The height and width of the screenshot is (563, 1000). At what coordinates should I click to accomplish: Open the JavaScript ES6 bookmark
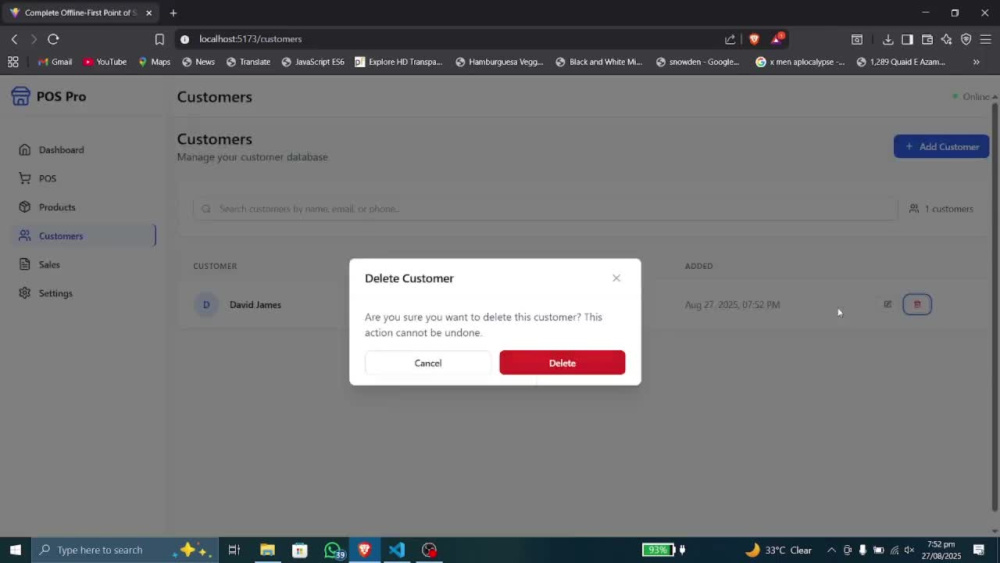tap(312, 62)
